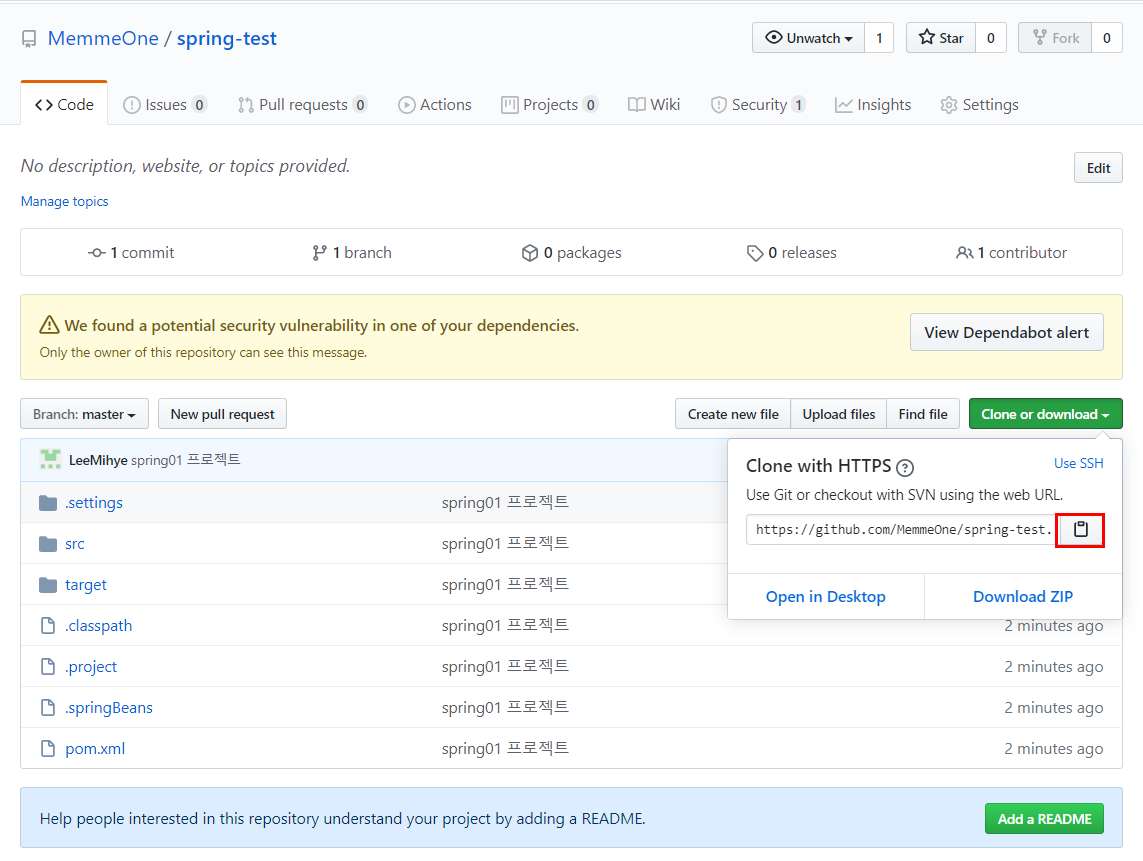Click the 1 contributor link

[1011, 253]
